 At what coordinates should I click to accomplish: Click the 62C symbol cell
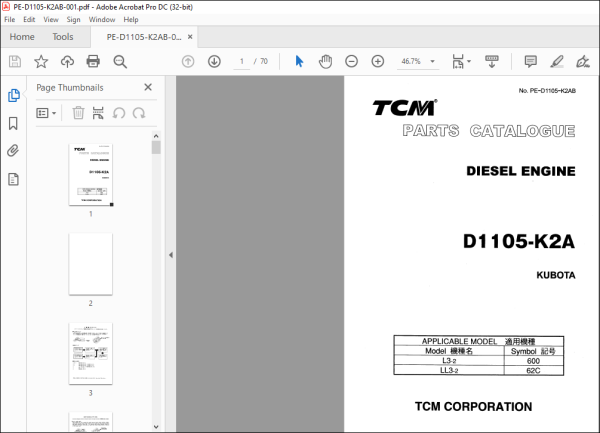[533, 370]
